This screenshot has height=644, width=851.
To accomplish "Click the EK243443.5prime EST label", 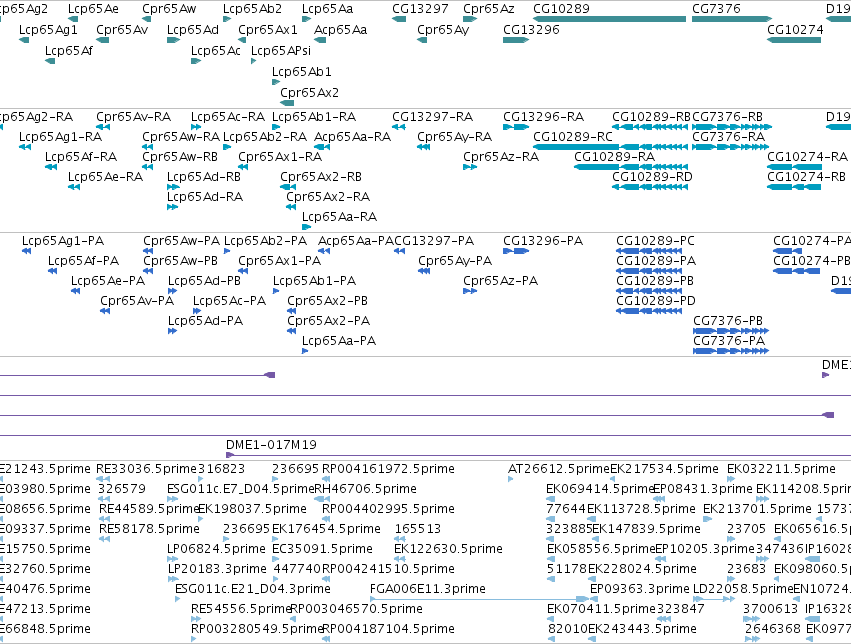I will [642, 629].
